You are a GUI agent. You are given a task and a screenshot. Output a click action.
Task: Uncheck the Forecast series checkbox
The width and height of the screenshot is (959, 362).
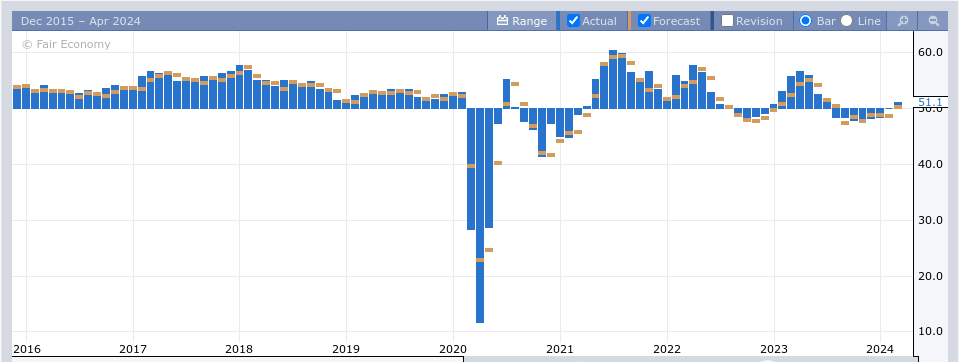[644, 21]
